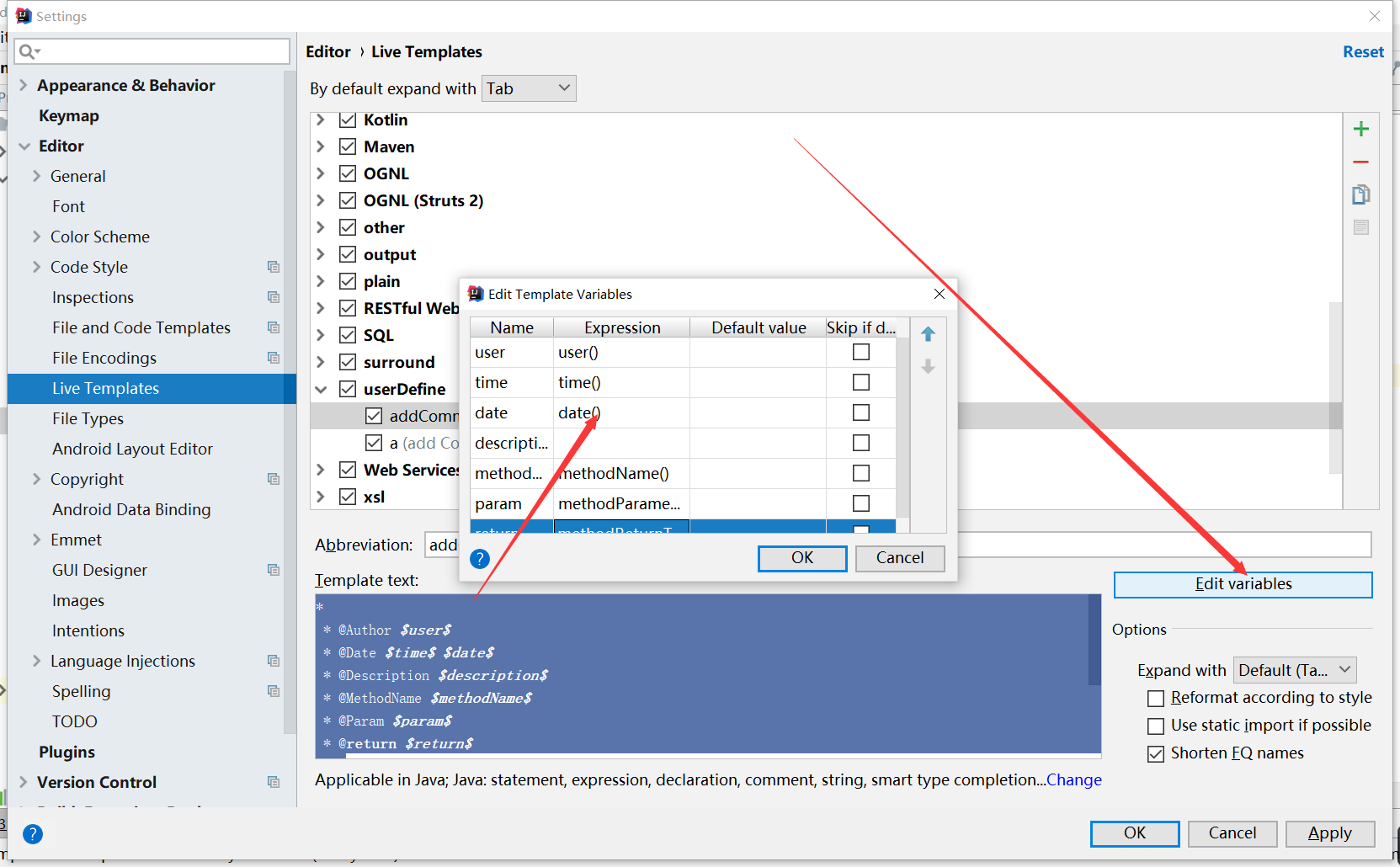The height and width of the screenshot is (867, 1400).
Task: Open the default expand with Tab dropdown
Action: 529,88
